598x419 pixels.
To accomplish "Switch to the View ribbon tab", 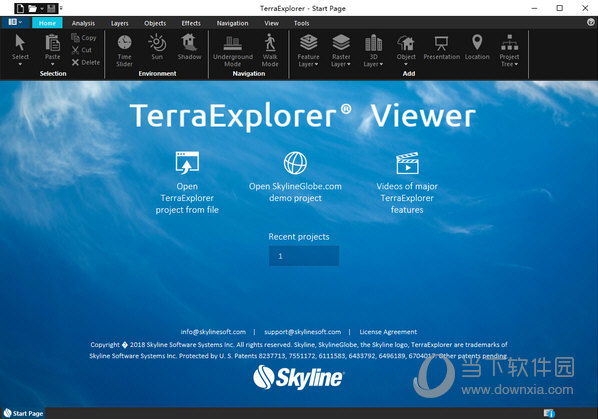I will 271,23.
